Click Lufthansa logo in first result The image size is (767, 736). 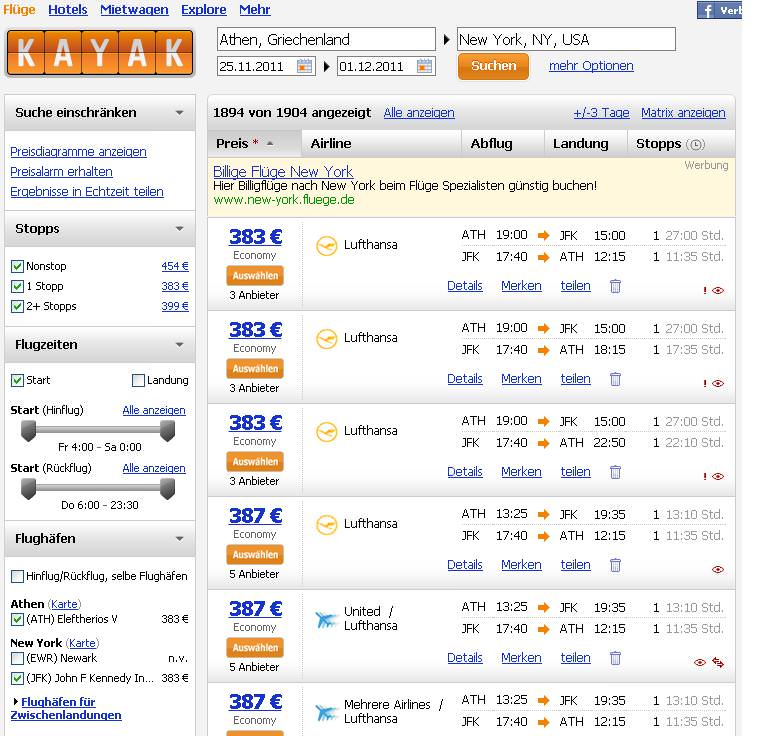pos(326,245)
